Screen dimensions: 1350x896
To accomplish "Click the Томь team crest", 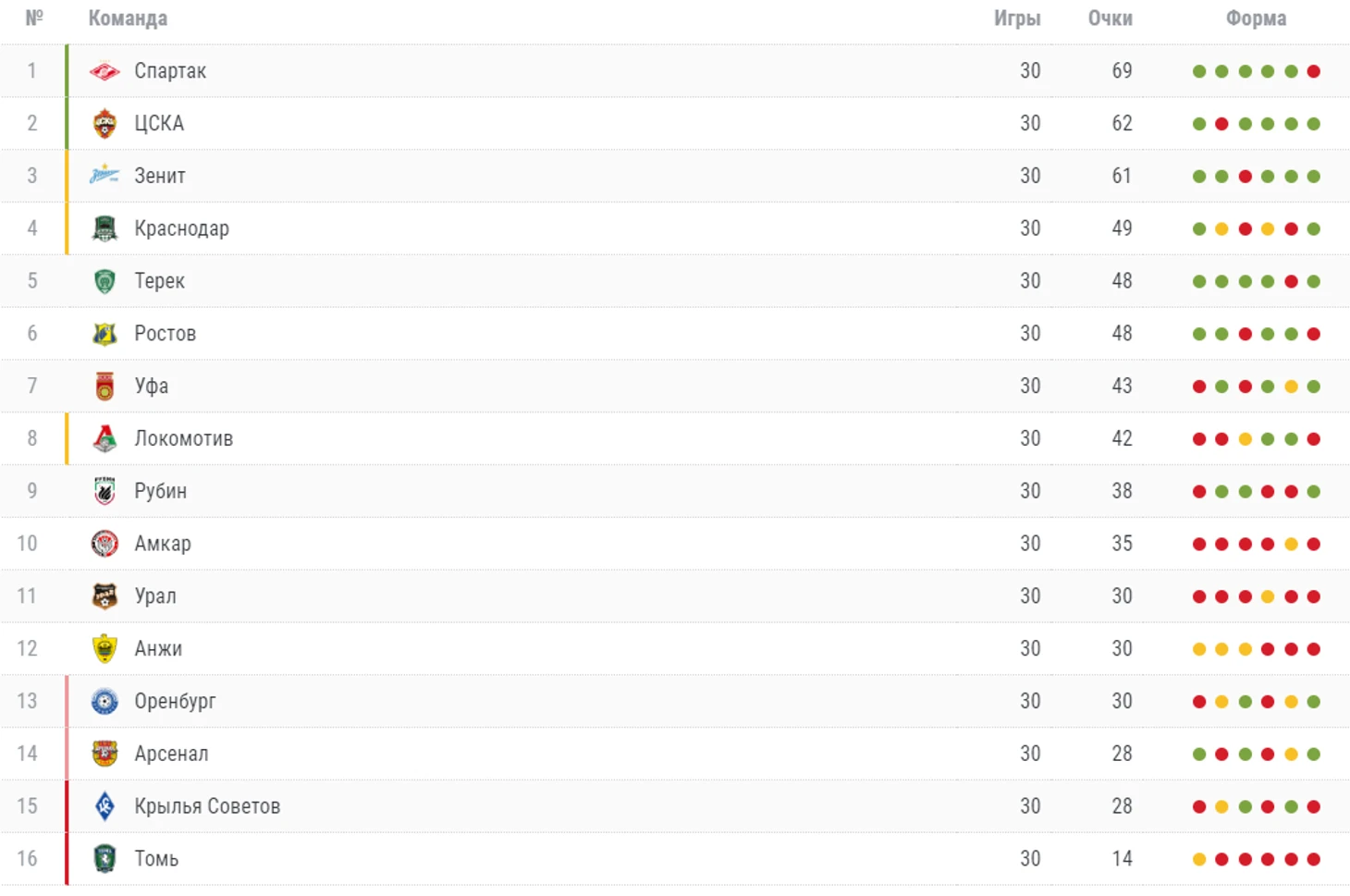I will pos(104,859).
